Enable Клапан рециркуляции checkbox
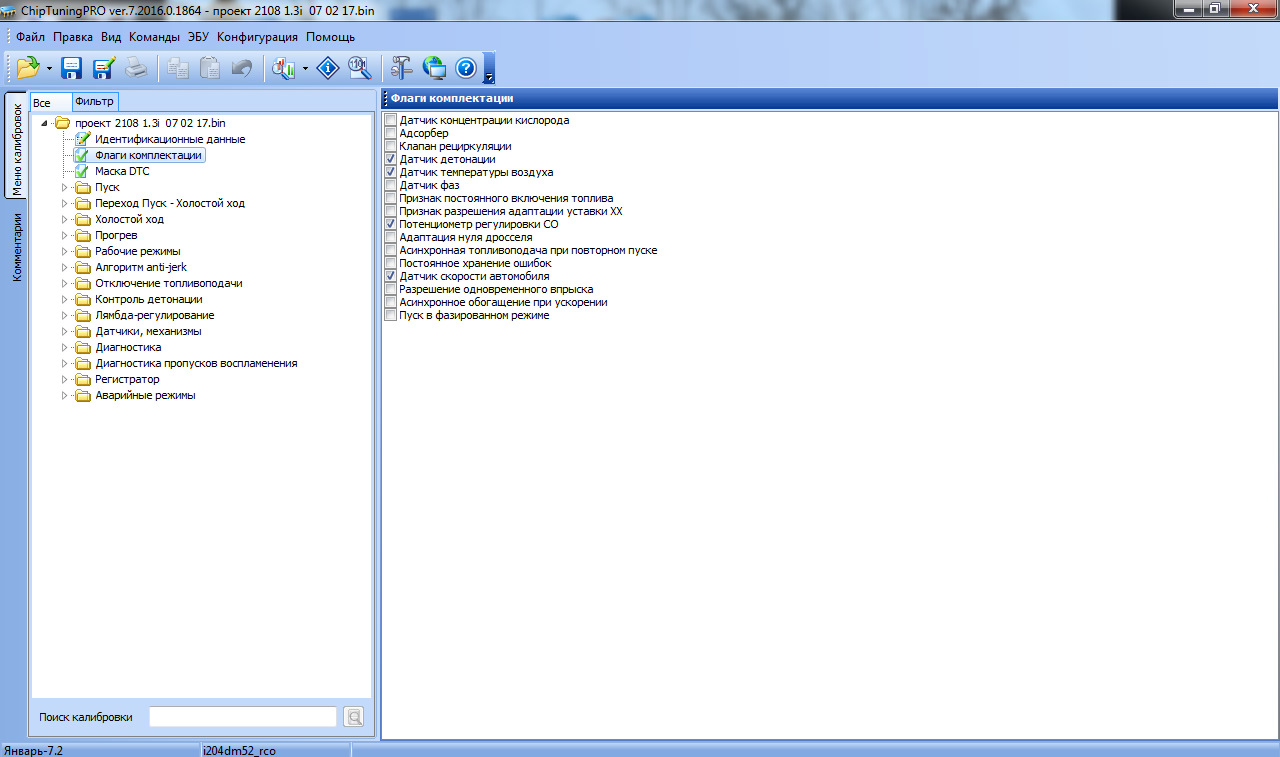 click(391, 146)
